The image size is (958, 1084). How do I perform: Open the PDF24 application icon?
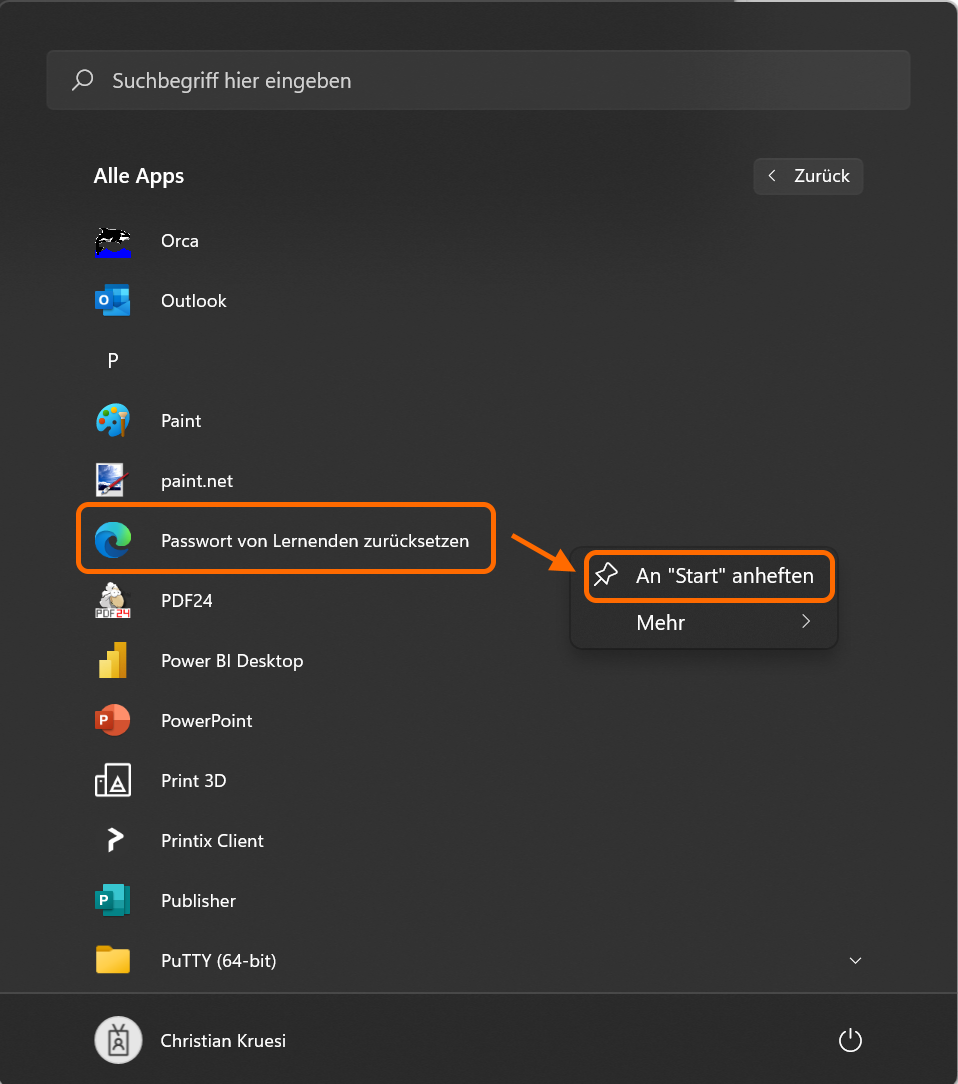click(113, 601)
